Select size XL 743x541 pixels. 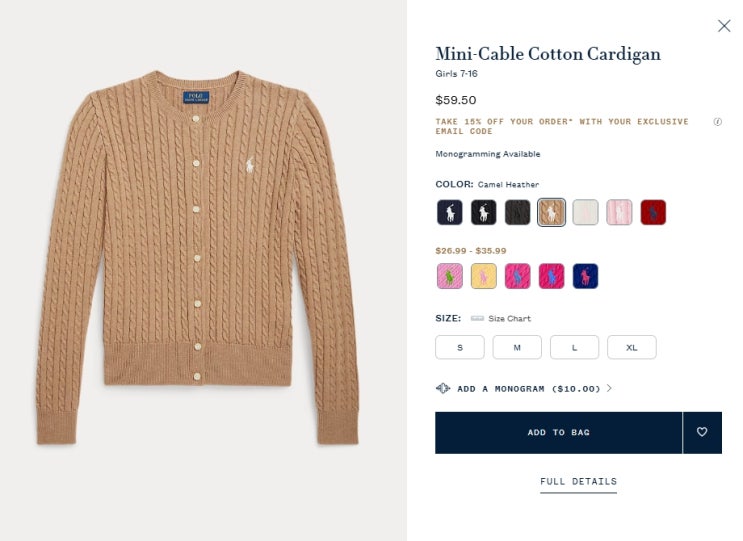point(631,347)
